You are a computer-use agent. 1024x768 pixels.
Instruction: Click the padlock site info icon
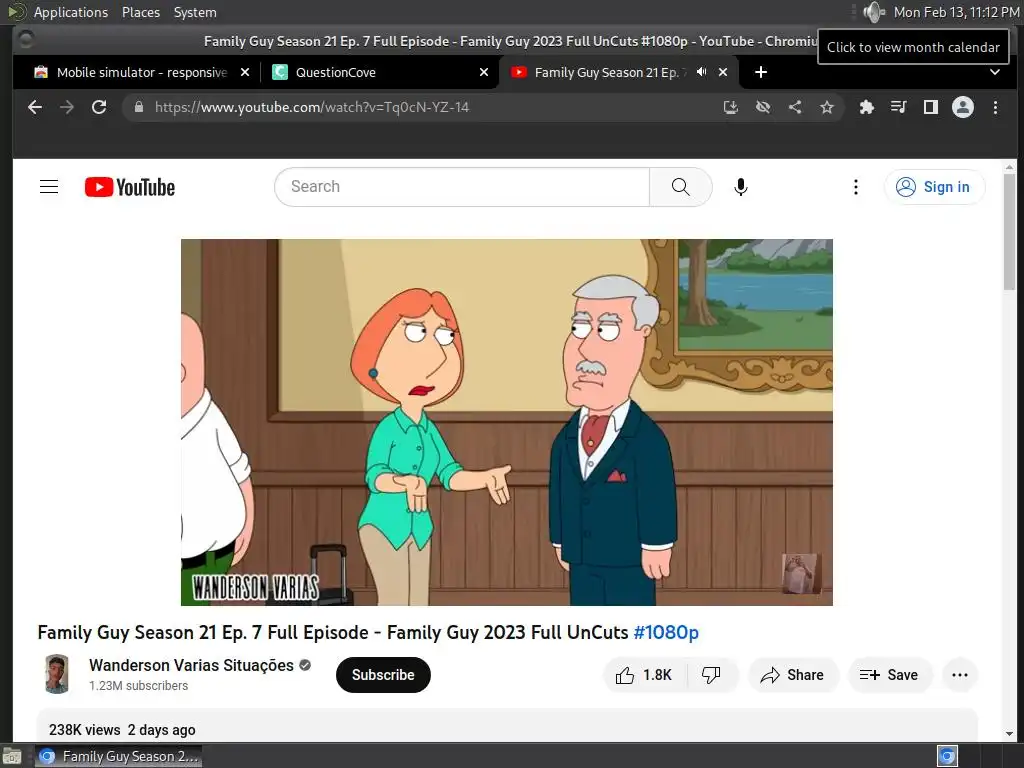pyautogui.click(x=138, y=107)
